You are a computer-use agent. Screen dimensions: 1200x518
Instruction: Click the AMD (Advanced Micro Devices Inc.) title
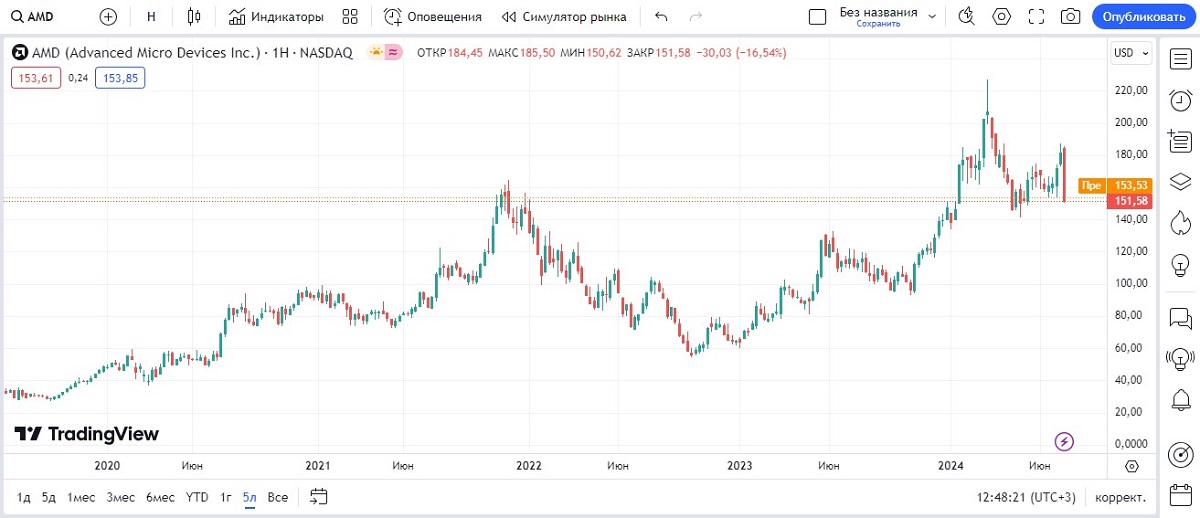tap(147, 53)
